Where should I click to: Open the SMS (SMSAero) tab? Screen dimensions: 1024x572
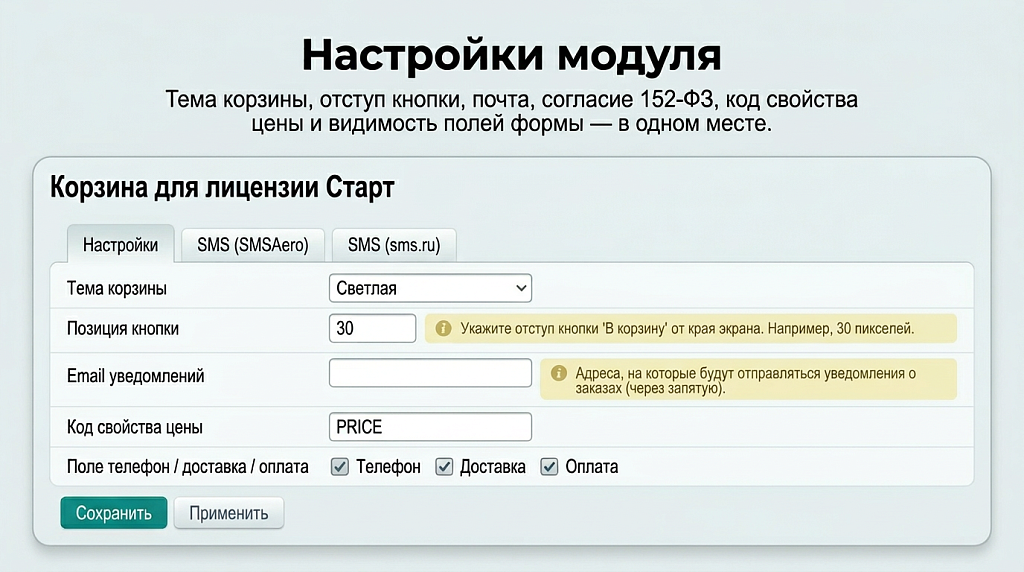253,245
